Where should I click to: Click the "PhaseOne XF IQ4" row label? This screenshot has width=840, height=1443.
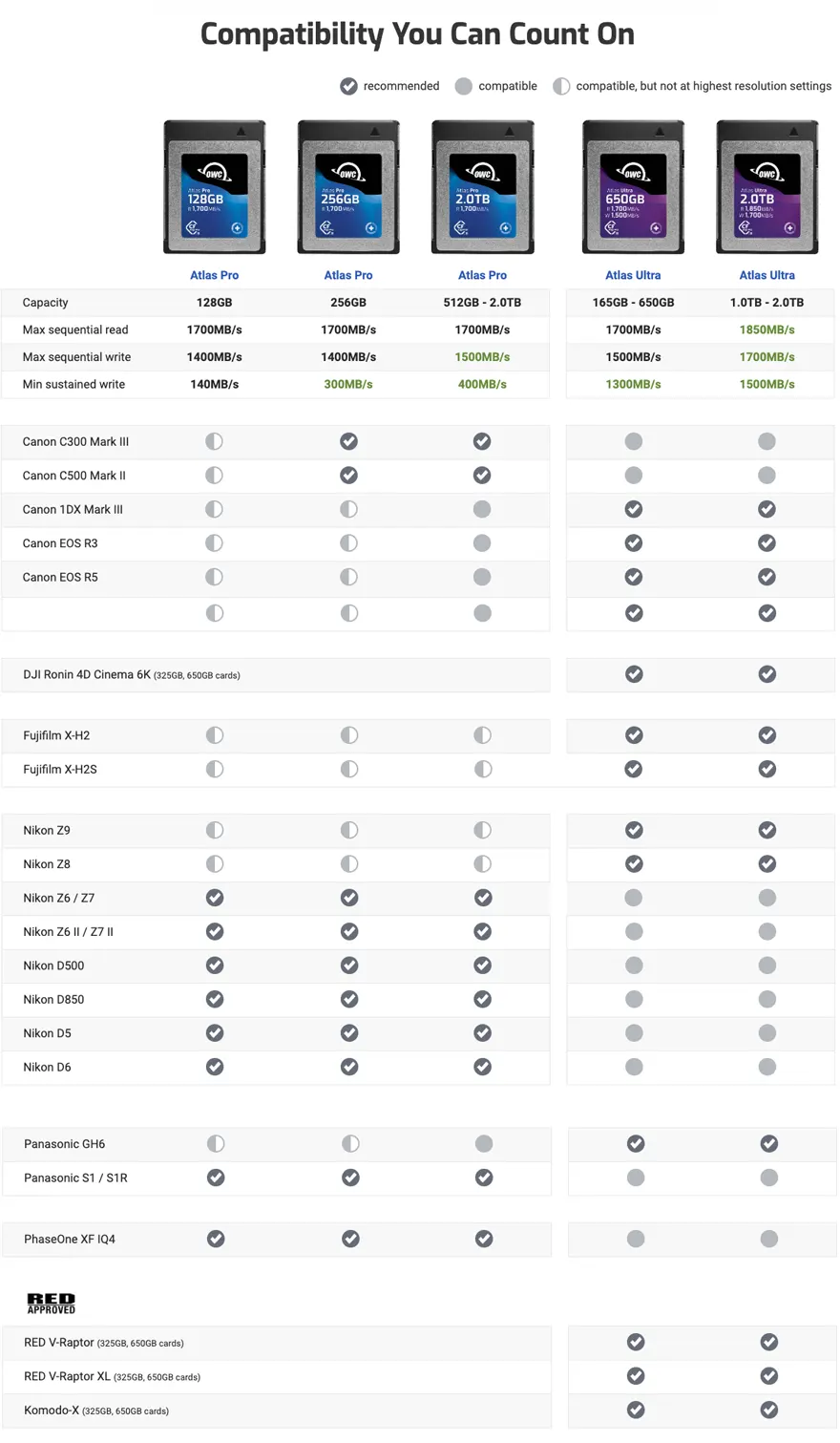(x=70, y=1239)
